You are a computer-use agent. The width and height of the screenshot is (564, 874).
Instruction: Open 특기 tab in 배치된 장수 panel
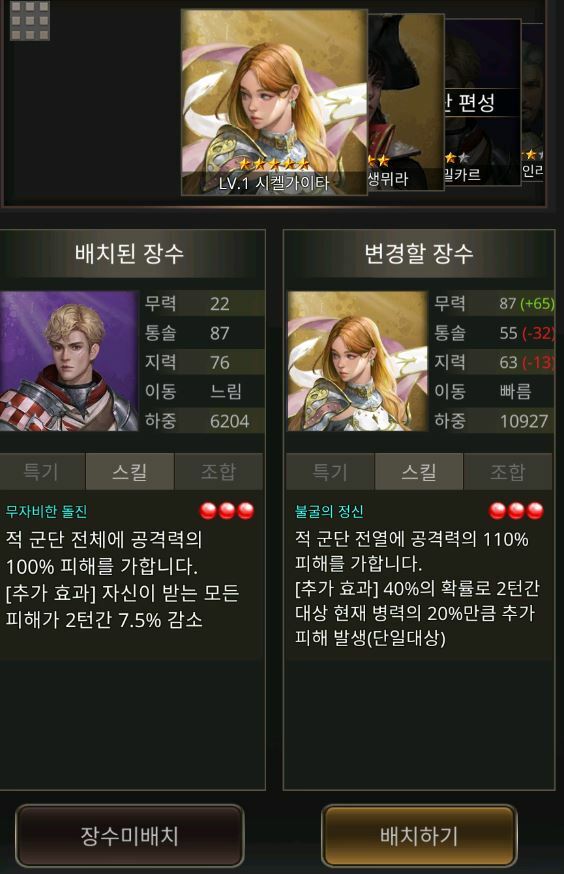coord(41,472)
